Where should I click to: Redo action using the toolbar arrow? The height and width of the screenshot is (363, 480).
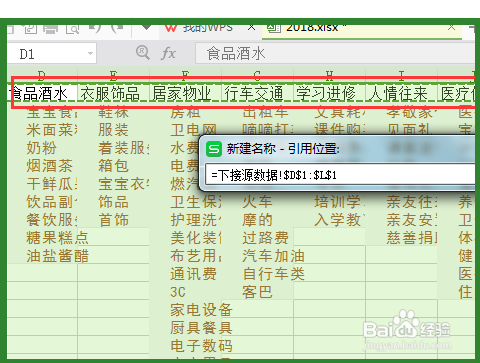click(x=117, y=29)
